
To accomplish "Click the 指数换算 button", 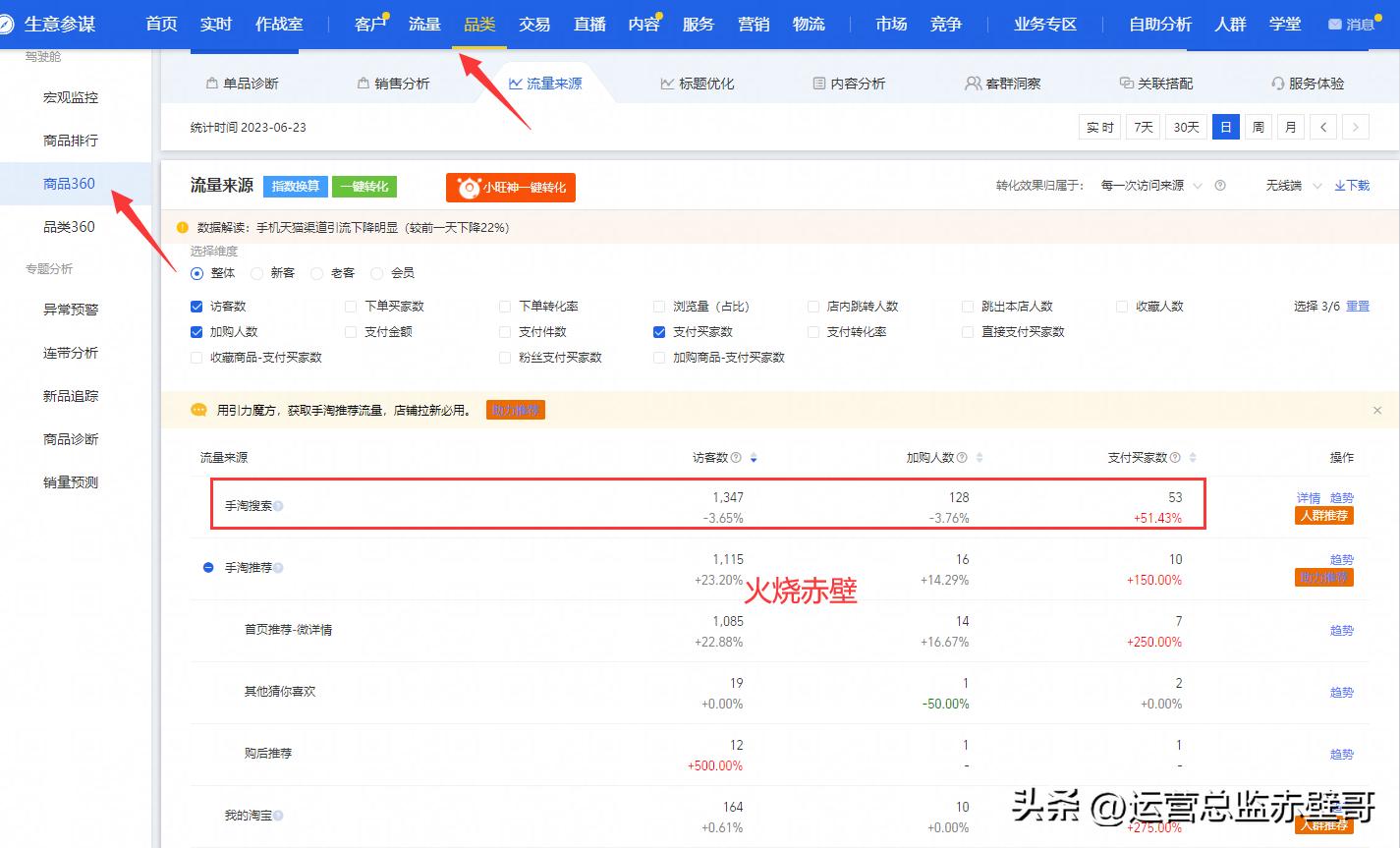I will click(296, 187).
